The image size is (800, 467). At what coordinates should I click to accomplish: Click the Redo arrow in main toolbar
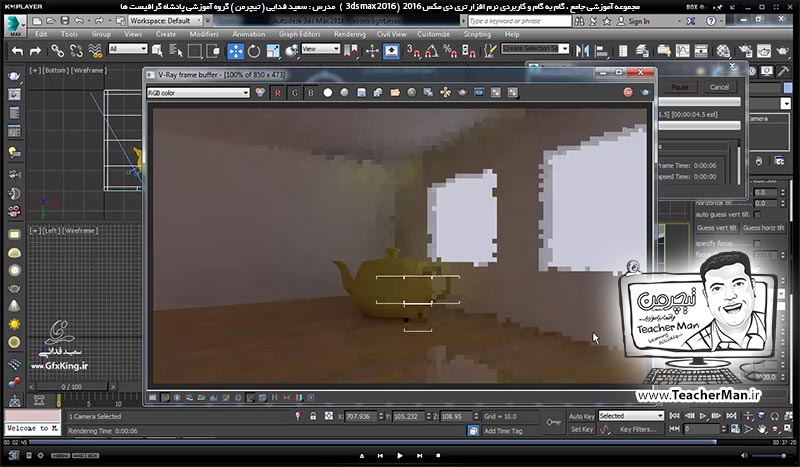(x=35, y=51)
